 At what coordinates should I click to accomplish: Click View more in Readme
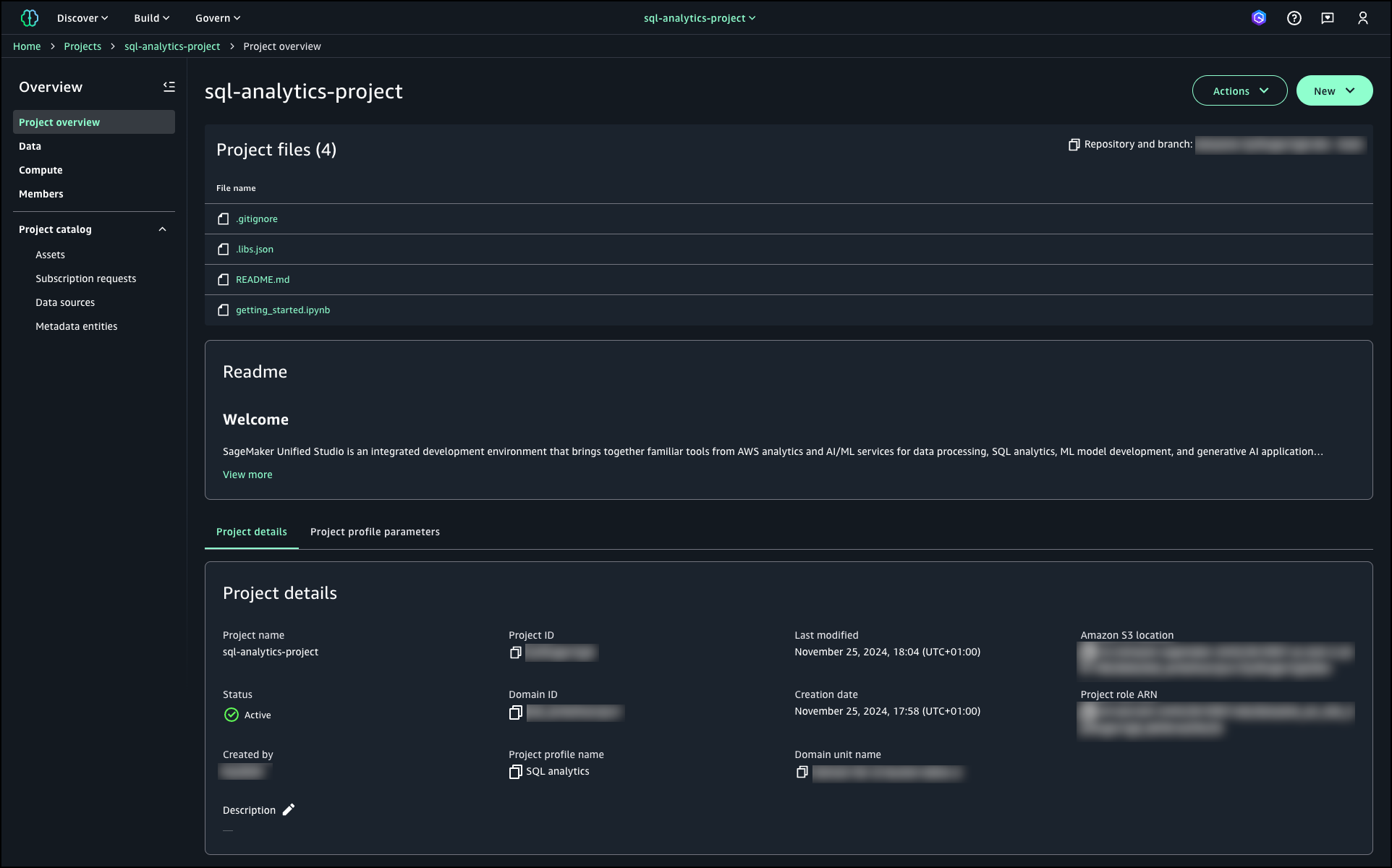(247, 475)
